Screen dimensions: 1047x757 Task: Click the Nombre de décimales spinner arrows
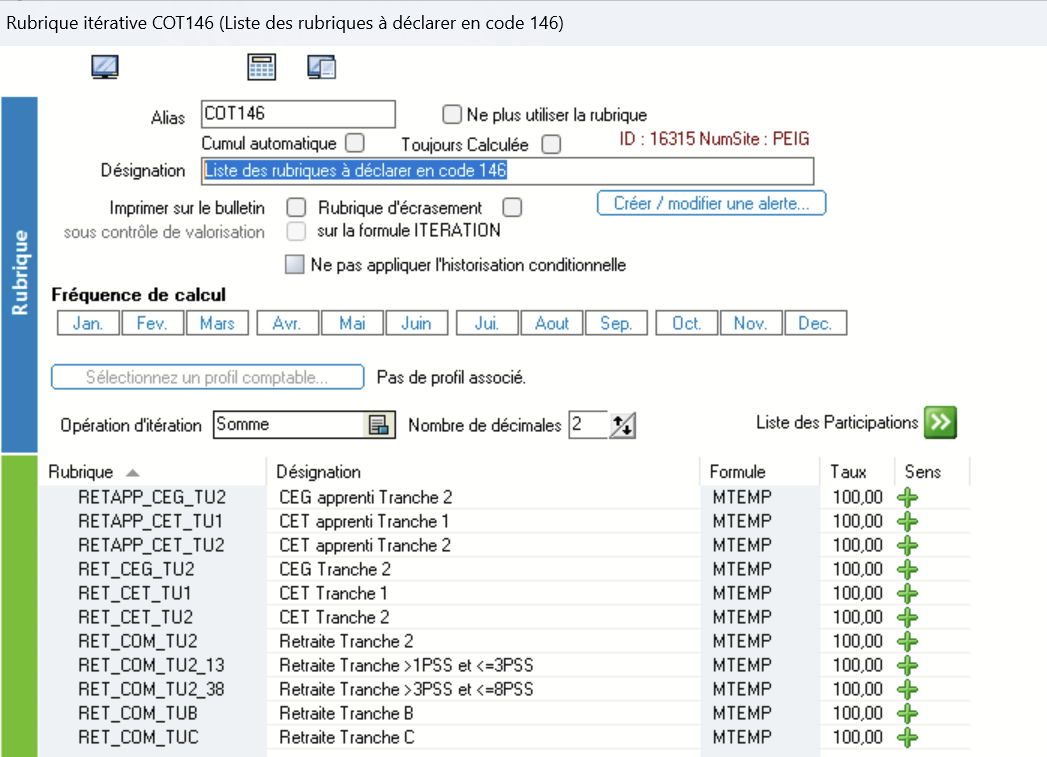pyautogui.click(x=623, y=425)
